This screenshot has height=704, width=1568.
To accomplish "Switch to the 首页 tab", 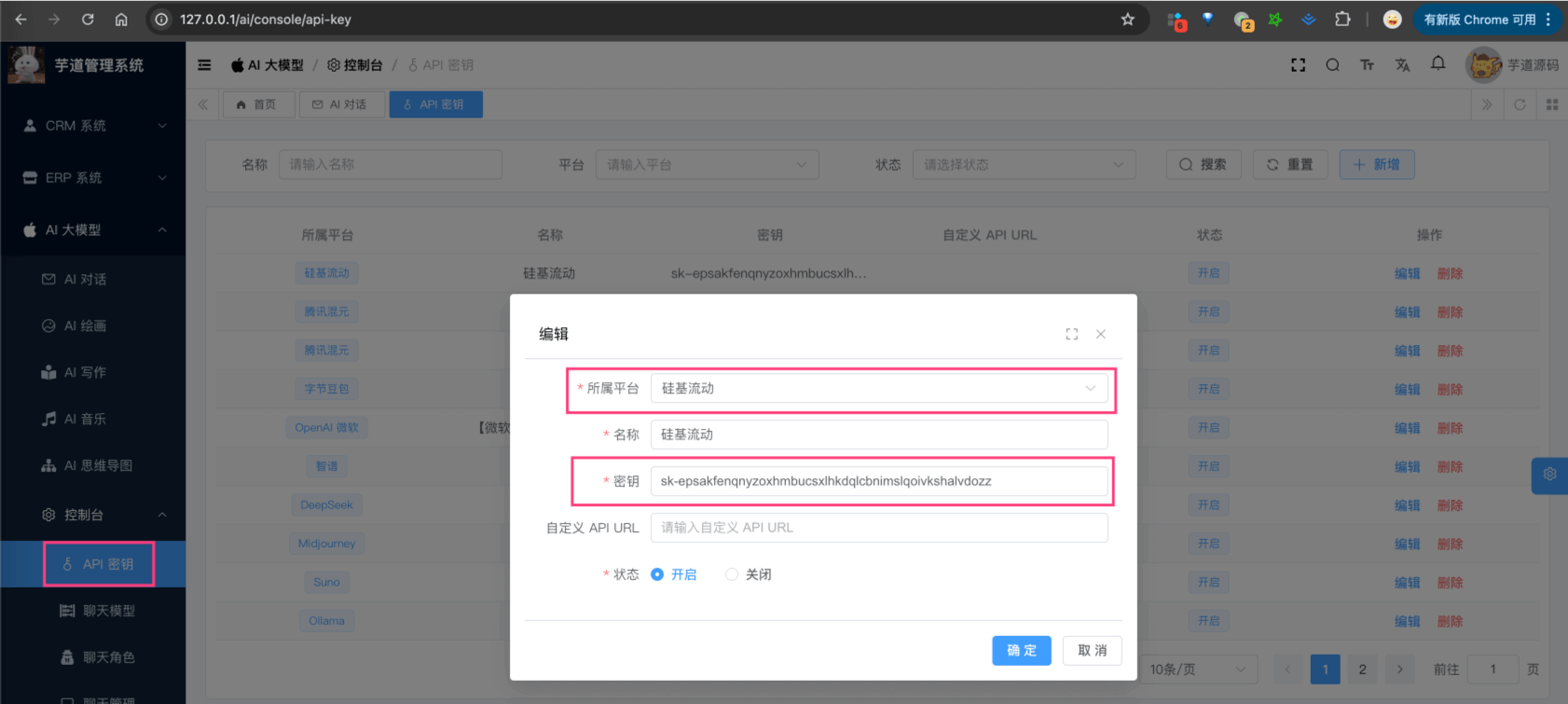I will tap(257, 104).
